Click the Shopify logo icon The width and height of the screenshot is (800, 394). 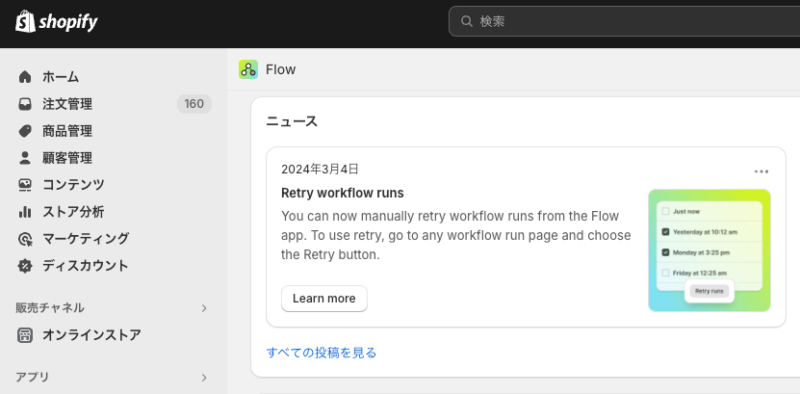[x=26, y=21]
